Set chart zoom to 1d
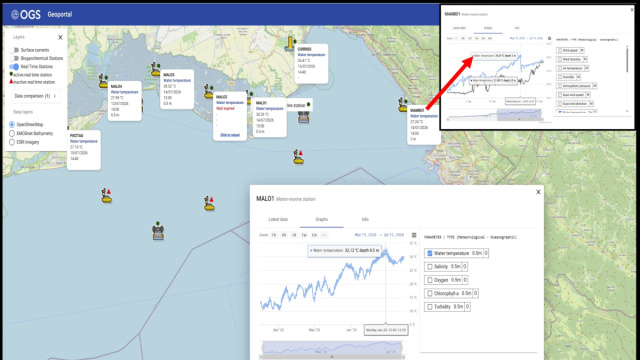 [293, 235]
